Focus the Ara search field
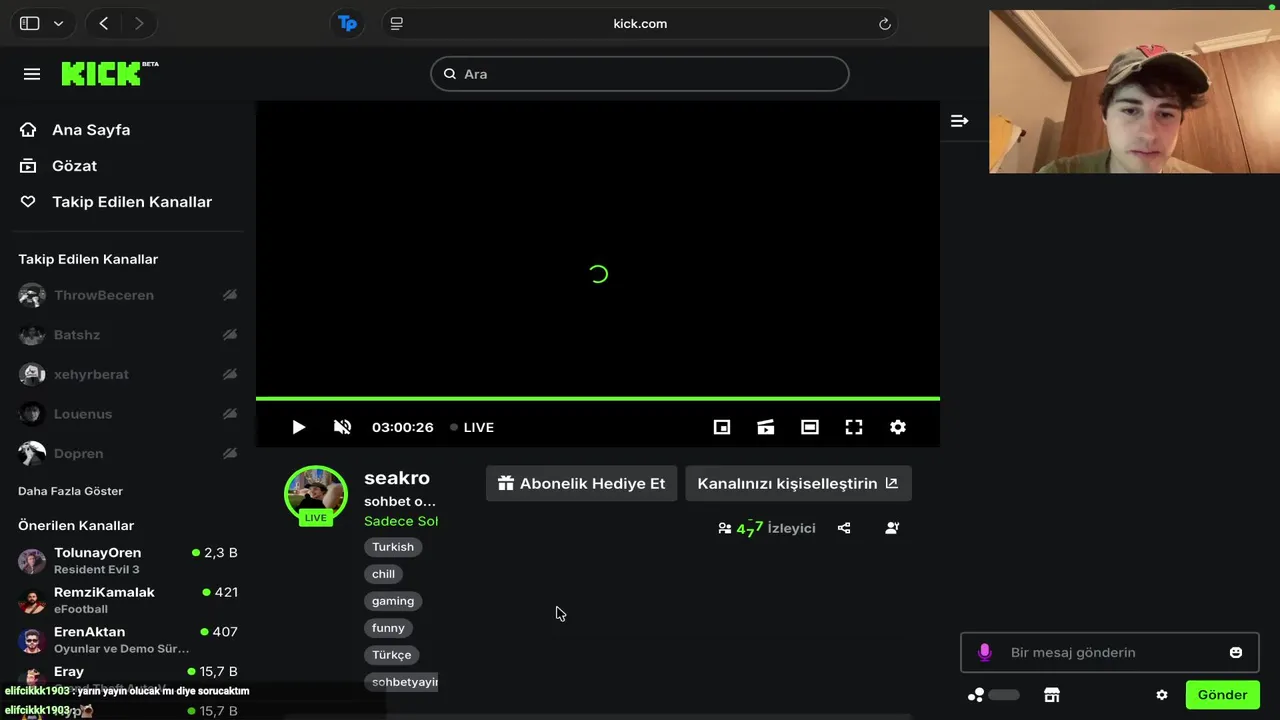This screenshot has height=720, width=1280. (x=640, y=74)
